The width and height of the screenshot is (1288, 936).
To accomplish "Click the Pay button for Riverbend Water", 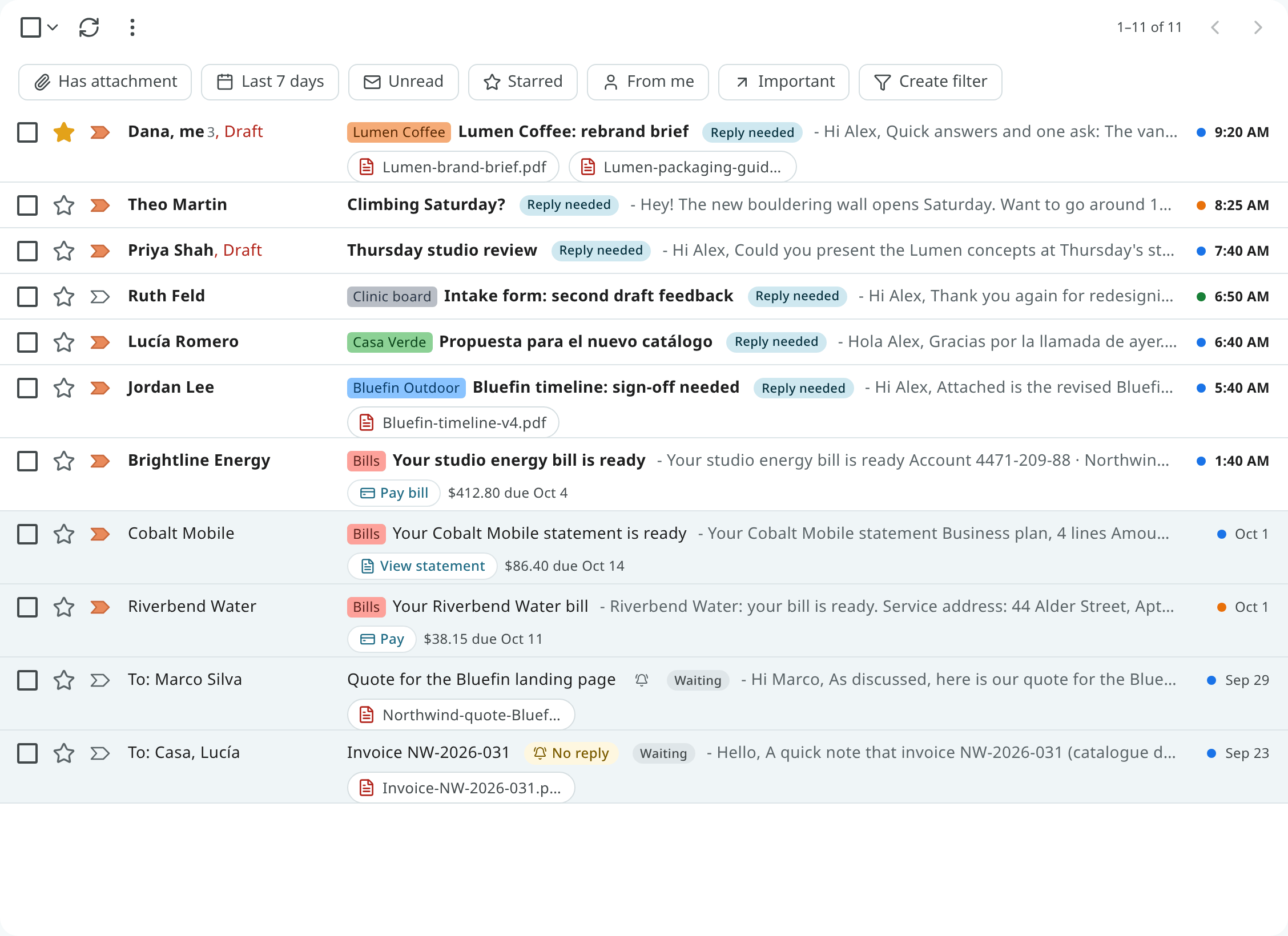I will click(382, 639).
